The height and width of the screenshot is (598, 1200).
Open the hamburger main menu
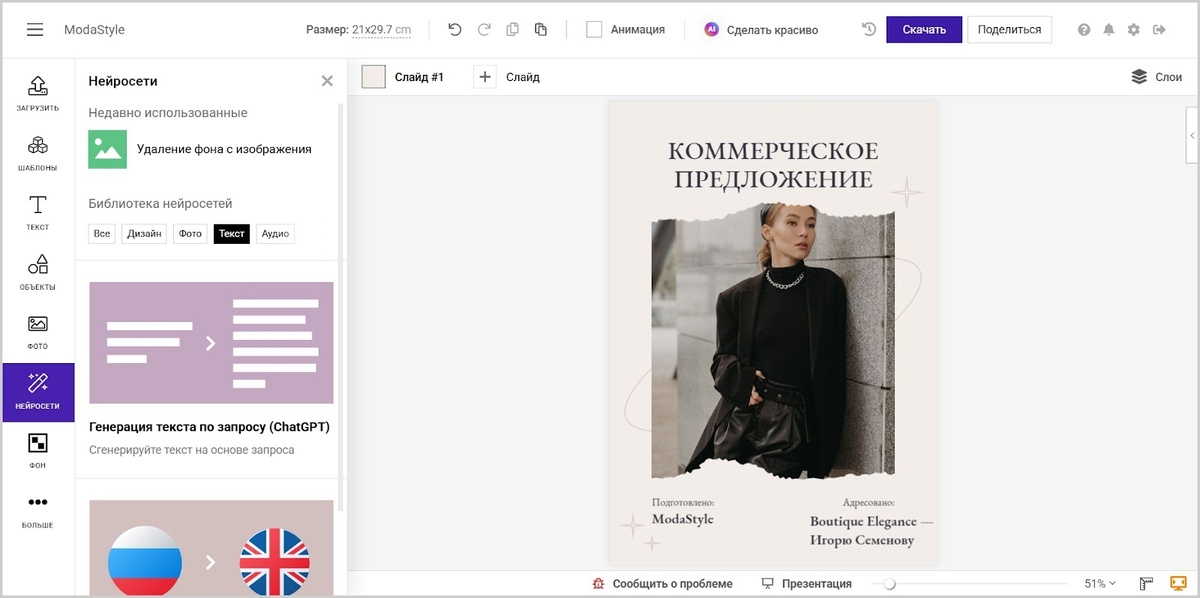[x=35, y=30]
